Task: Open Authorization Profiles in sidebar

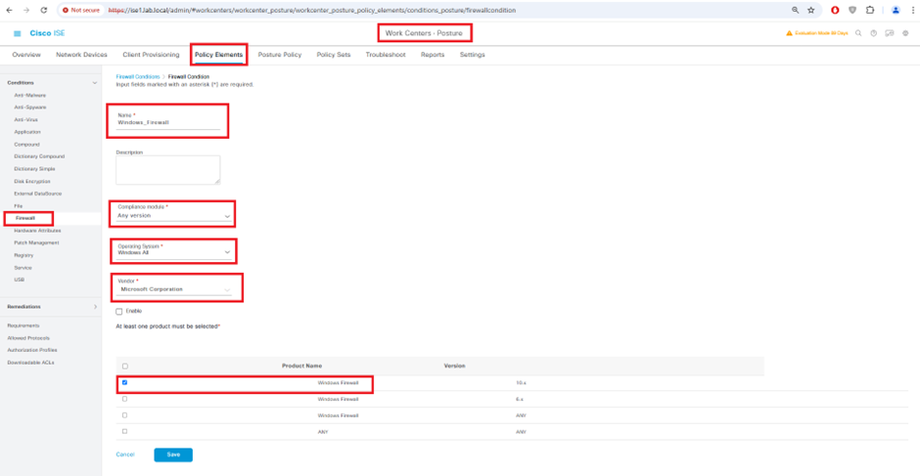Action: pos(32,350)
